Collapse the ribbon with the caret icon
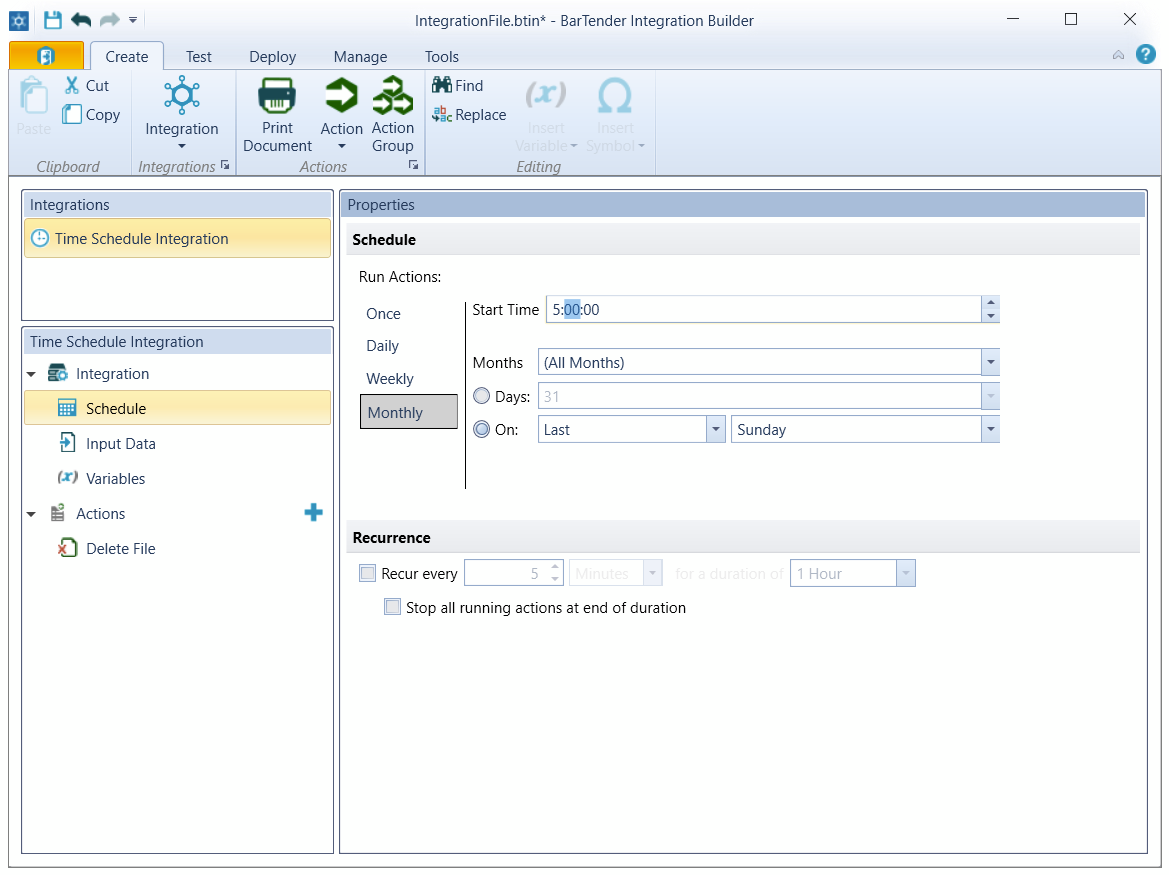 coord(1118,55)
